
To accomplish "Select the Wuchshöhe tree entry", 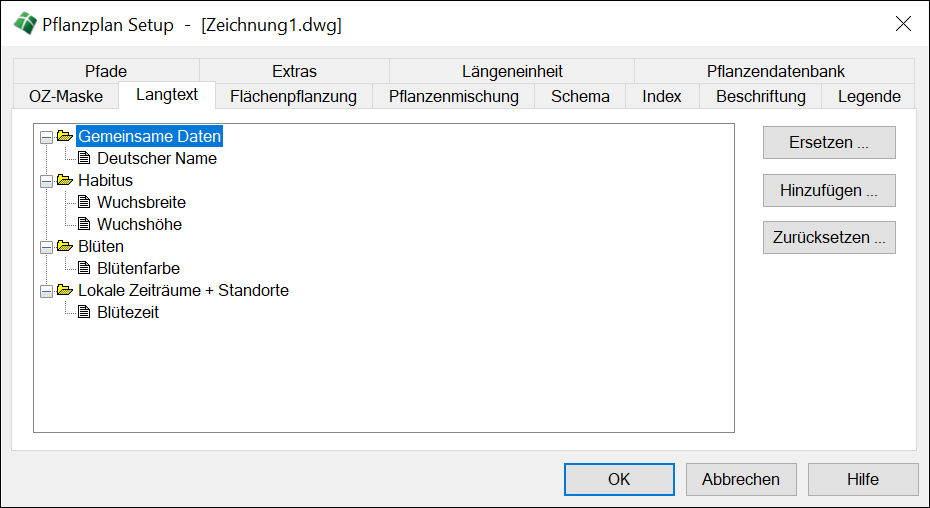I will (139, 224).
